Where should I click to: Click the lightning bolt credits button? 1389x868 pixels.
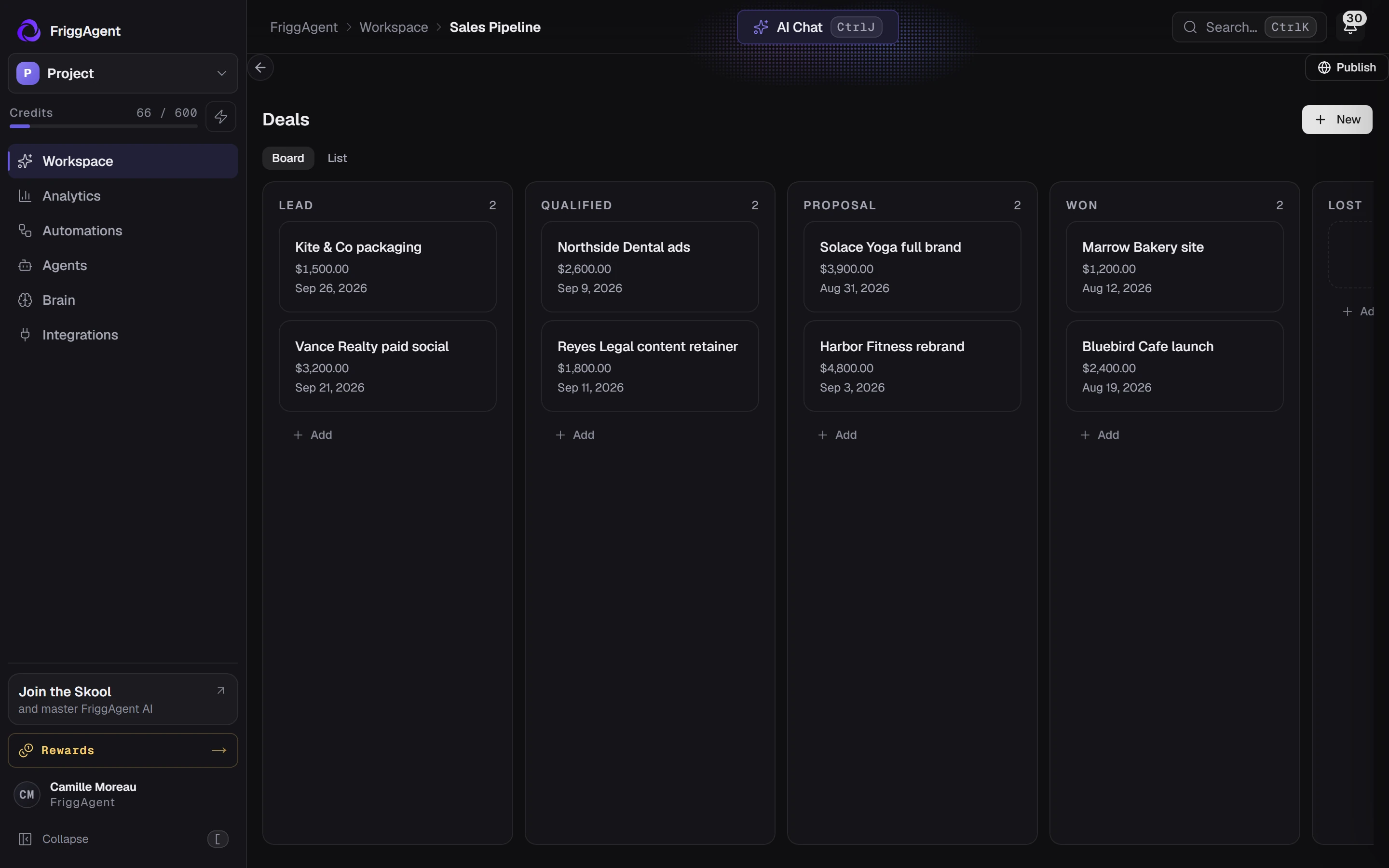point(221,117)
